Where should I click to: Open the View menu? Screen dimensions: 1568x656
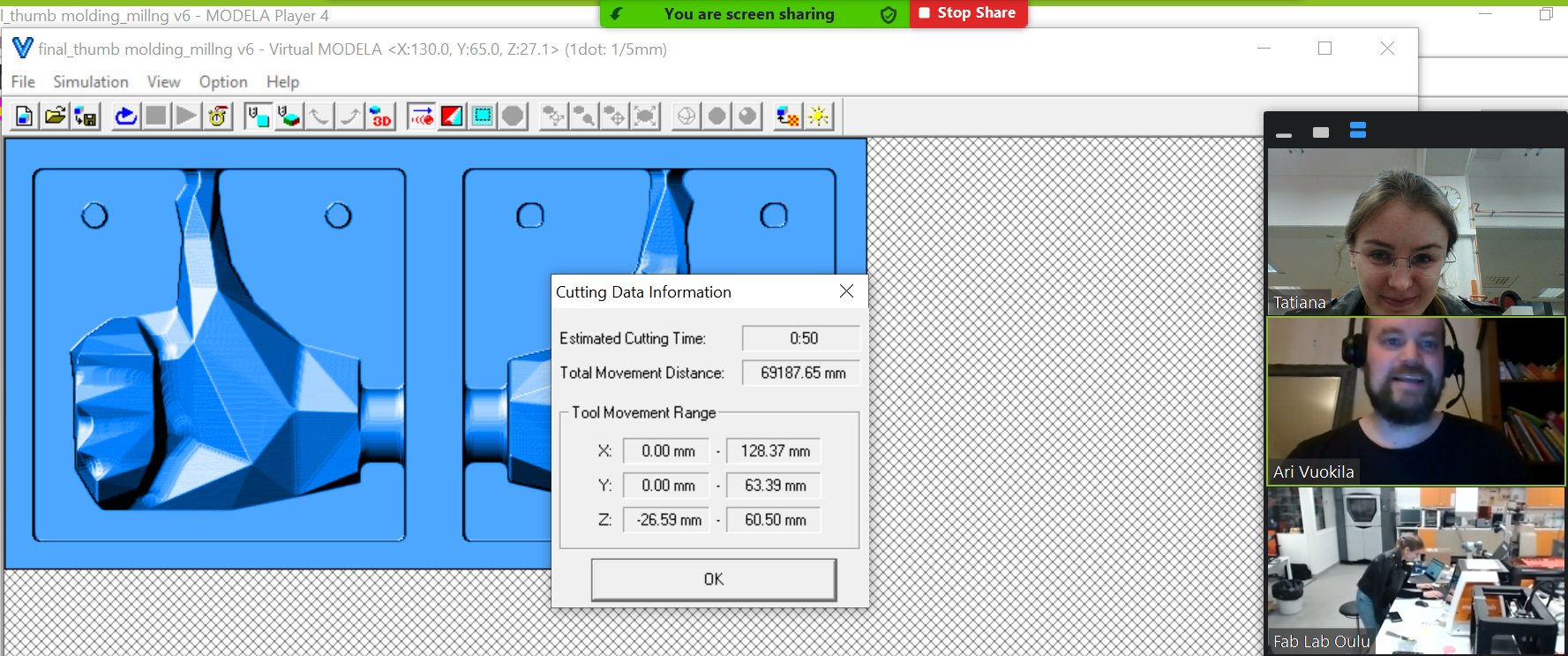(163, 81)
